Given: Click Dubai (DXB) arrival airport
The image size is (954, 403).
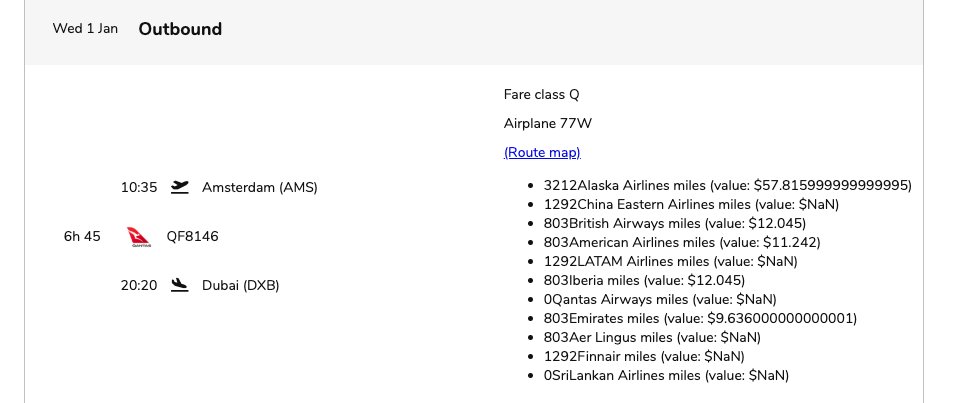Looking at the screenshot, I should coord(240,286).
